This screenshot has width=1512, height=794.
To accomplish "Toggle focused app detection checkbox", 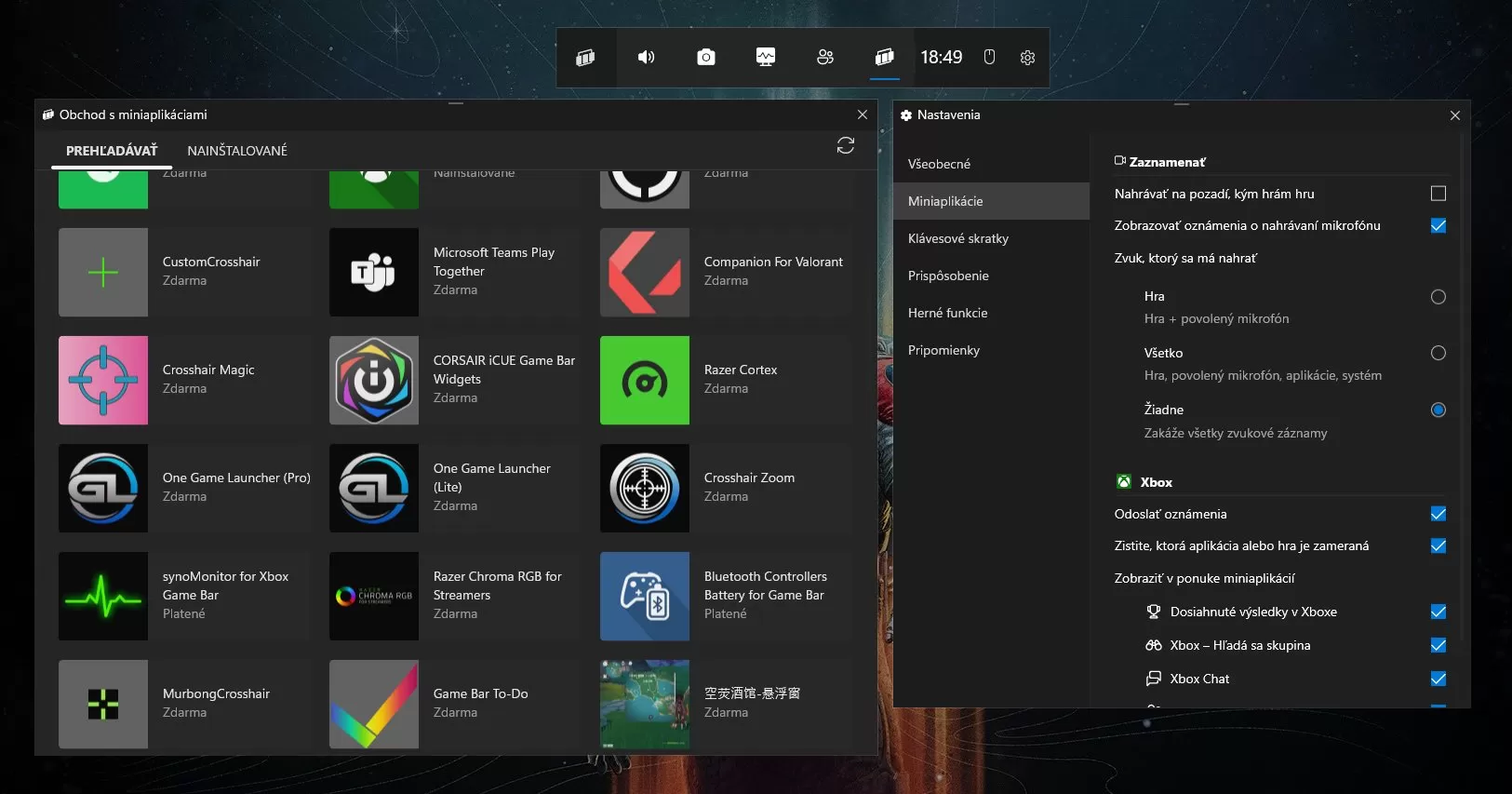I will click(x=1438, y=545).
